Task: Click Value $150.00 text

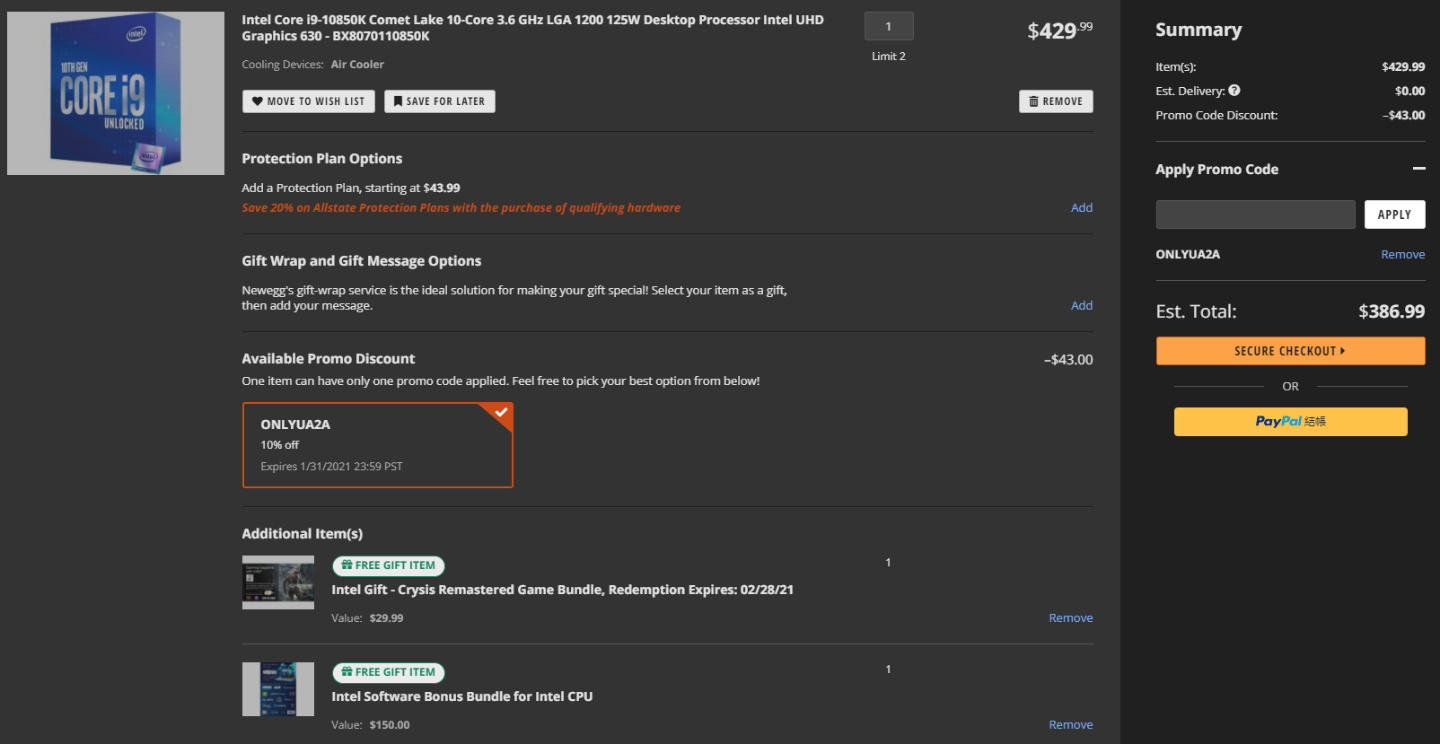Action: point(371,725)
